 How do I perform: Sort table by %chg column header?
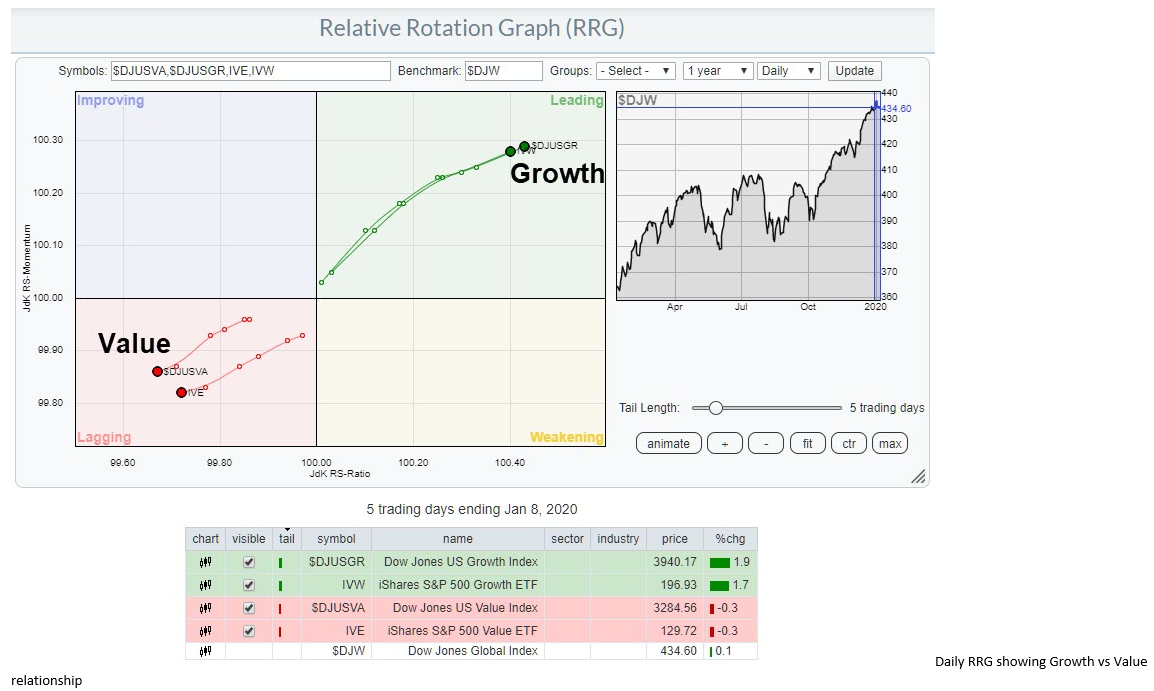coord(729,539)
